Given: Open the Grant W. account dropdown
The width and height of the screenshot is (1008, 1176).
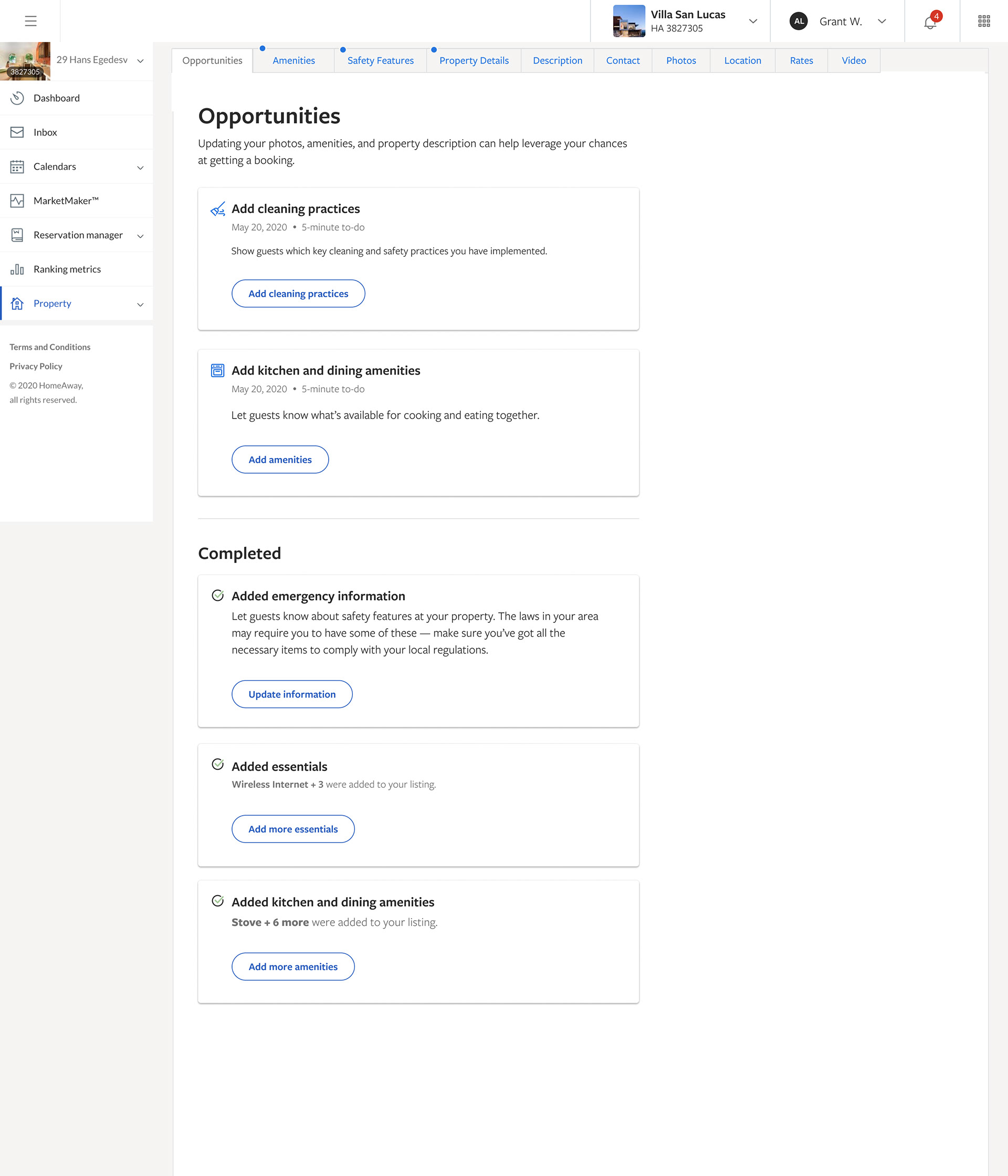Looking at the screenshot, I should (881, 21).
